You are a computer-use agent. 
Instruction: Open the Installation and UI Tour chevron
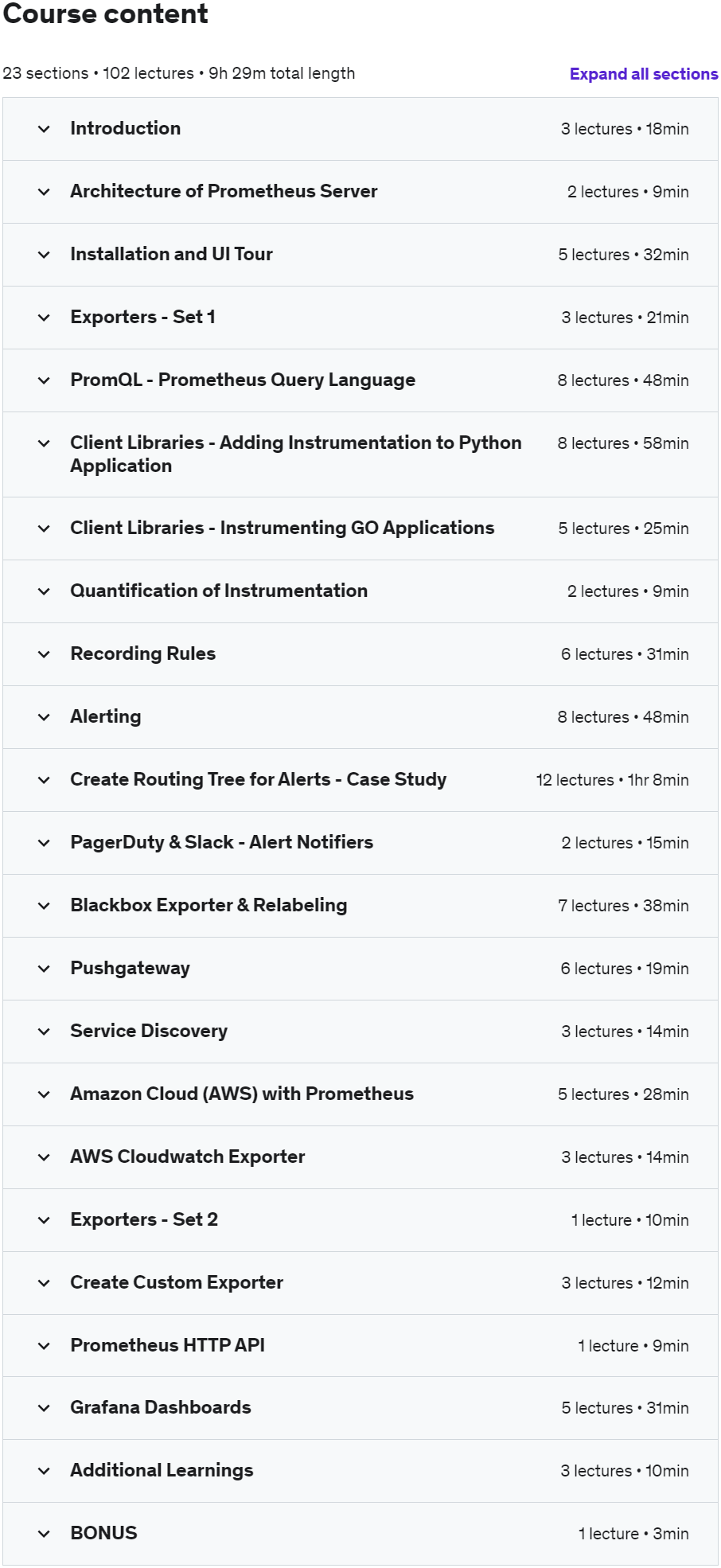coord(44,255)
